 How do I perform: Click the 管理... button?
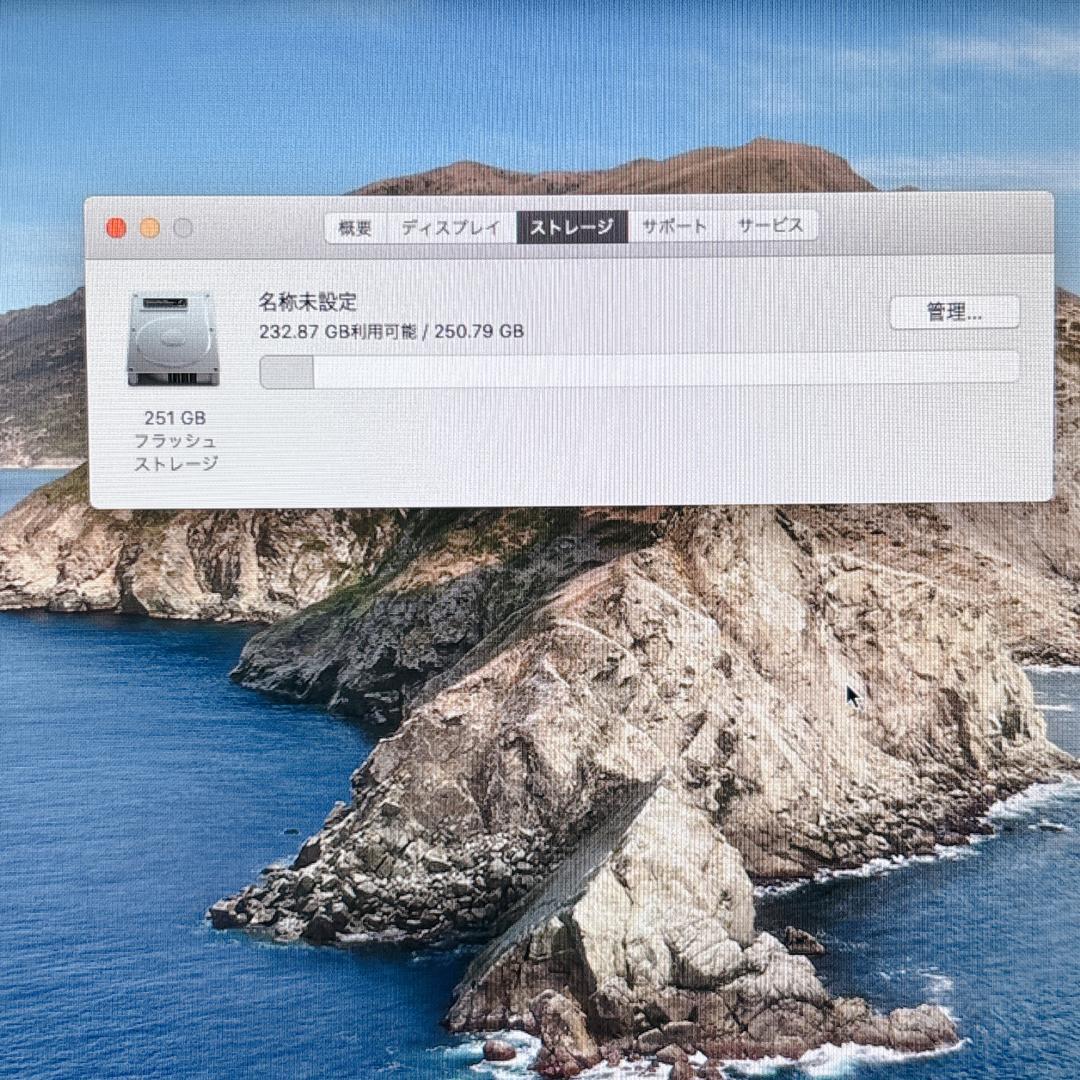coord(957,311)
